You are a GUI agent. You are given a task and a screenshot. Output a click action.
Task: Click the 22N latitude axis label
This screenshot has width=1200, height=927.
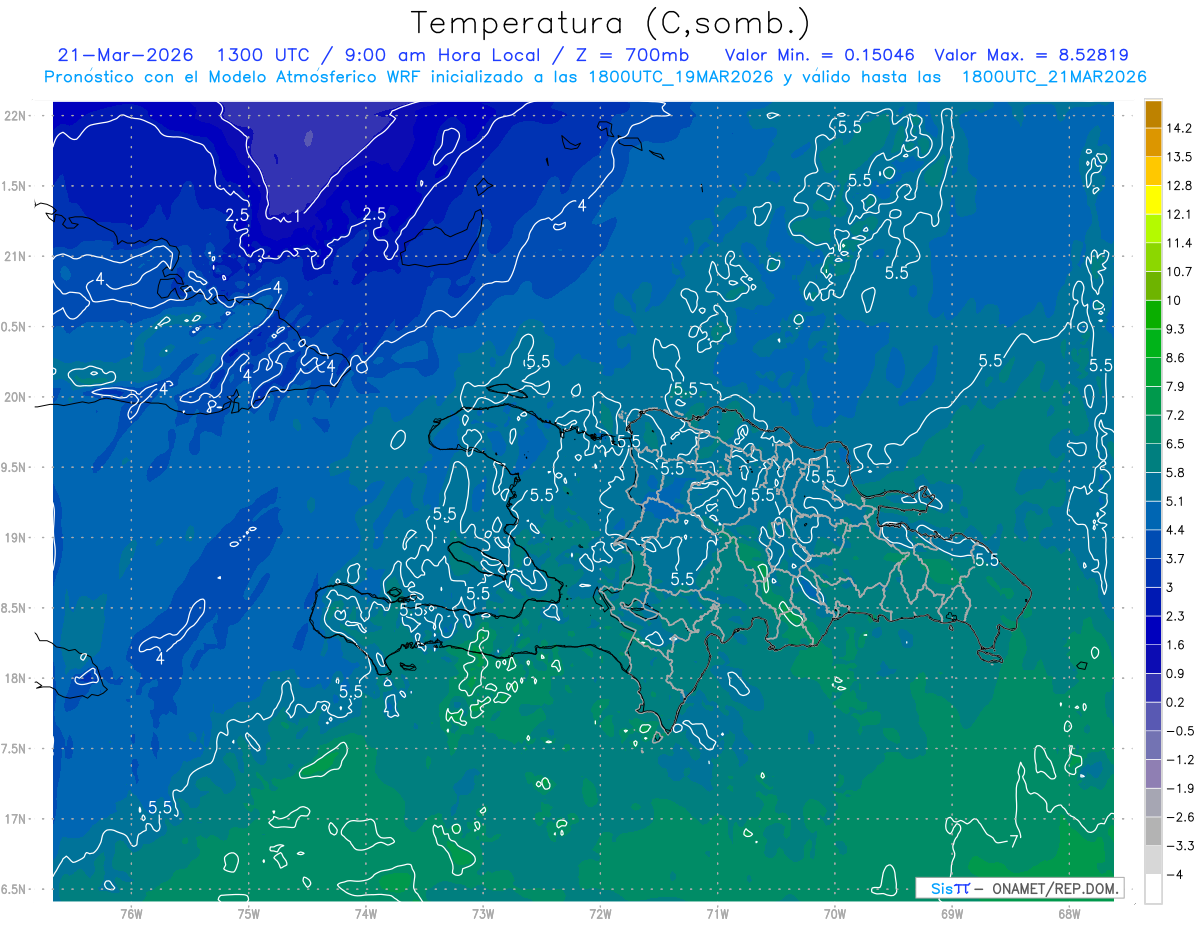coord(16,115)
